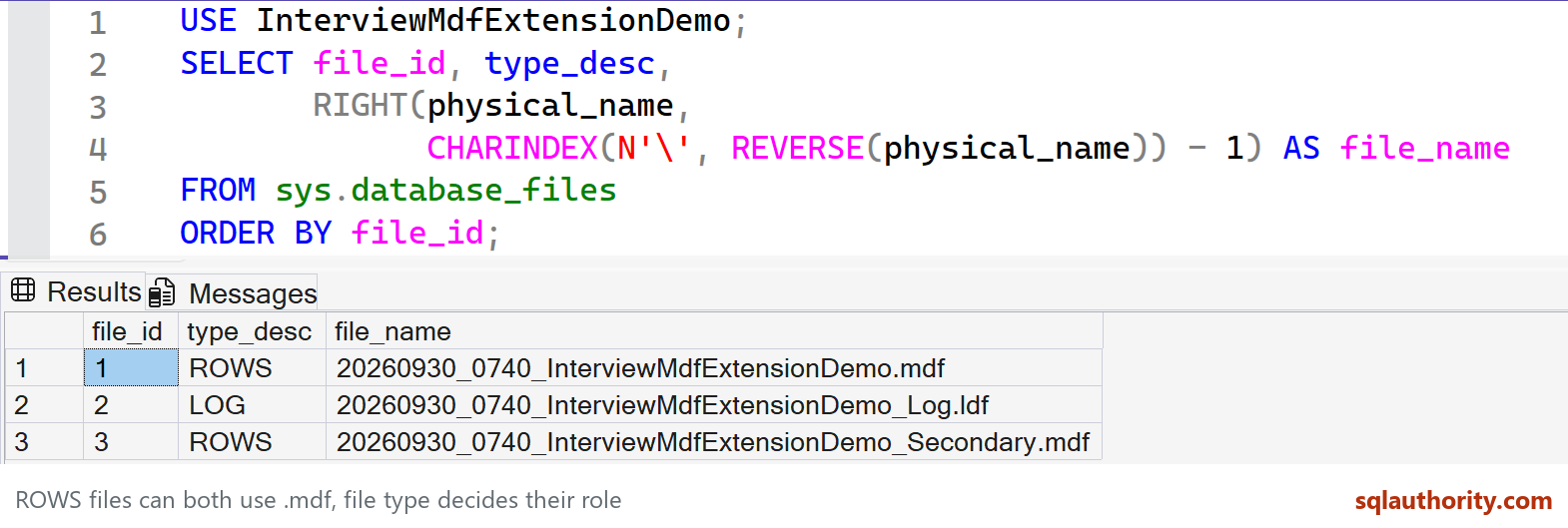Open the Results tab
This screenshot has height=528, width=1568.
(76, 291)
